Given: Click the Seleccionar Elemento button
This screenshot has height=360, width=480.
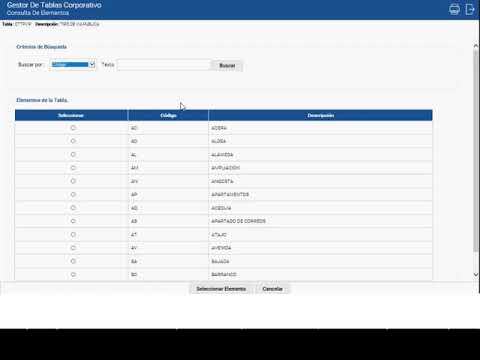Looking at the screenshot, I should coord(221,289).
